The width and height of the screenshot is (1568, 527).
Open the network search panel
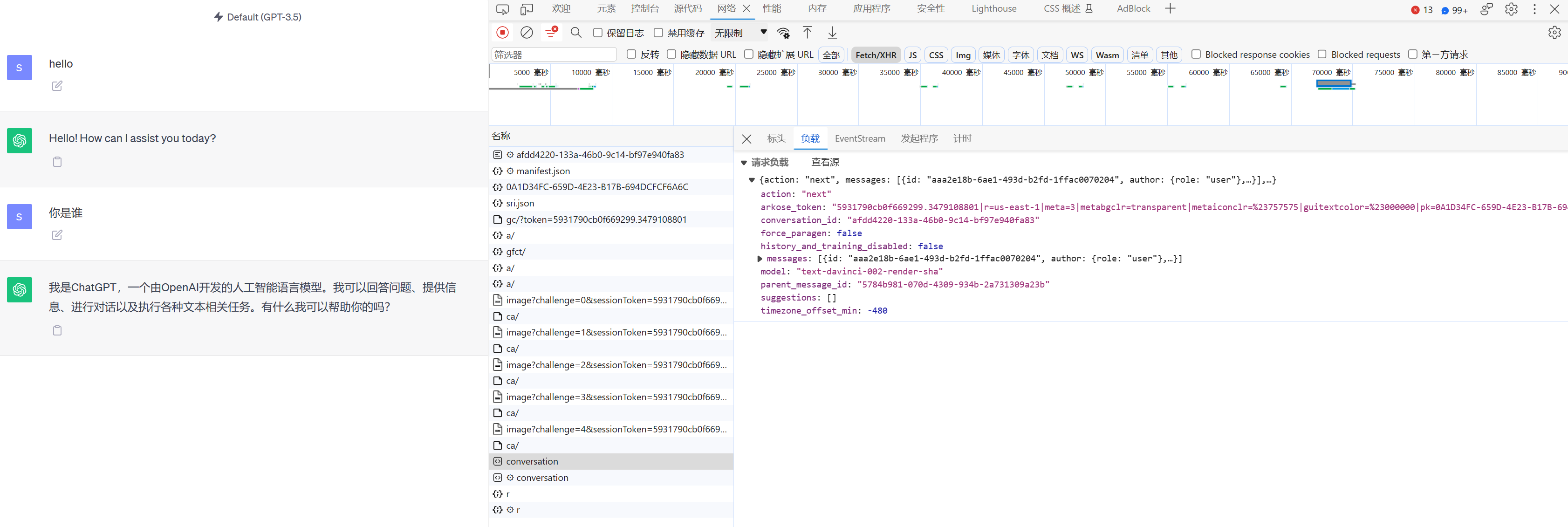coord(576,32)
